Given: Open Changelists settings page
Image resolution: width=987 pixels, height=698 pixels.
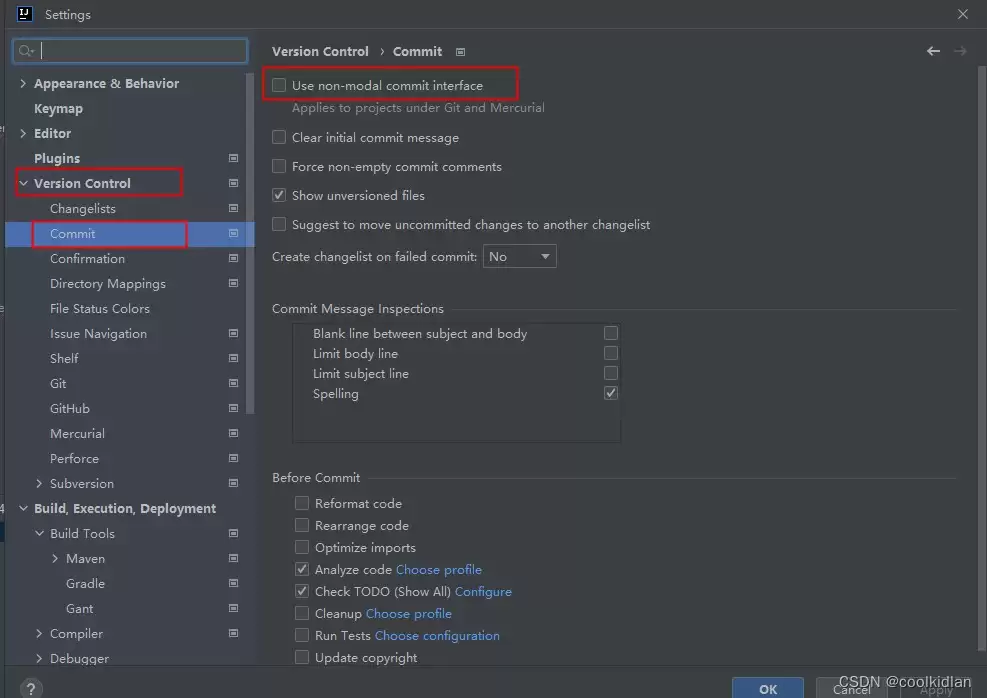Looking at the screenshot, I should (82, 208).
